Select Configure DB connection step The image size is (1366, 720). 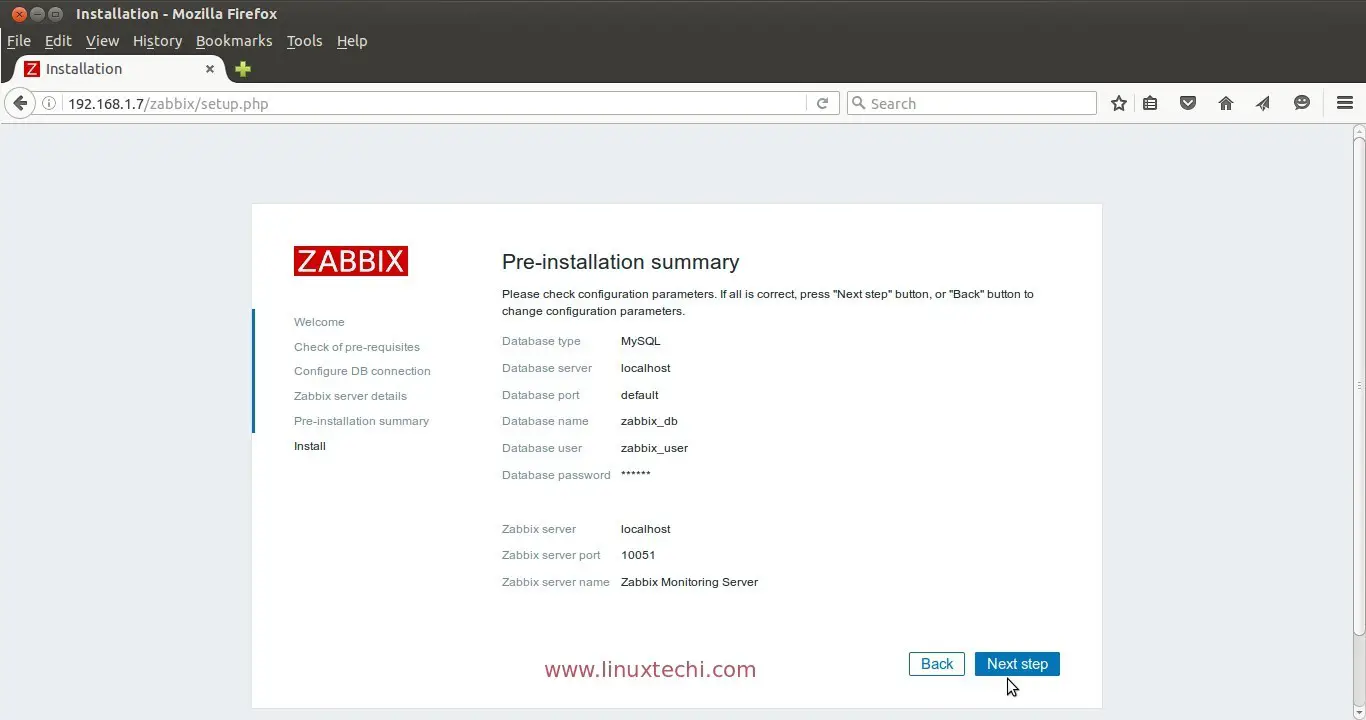pos(362,371)
